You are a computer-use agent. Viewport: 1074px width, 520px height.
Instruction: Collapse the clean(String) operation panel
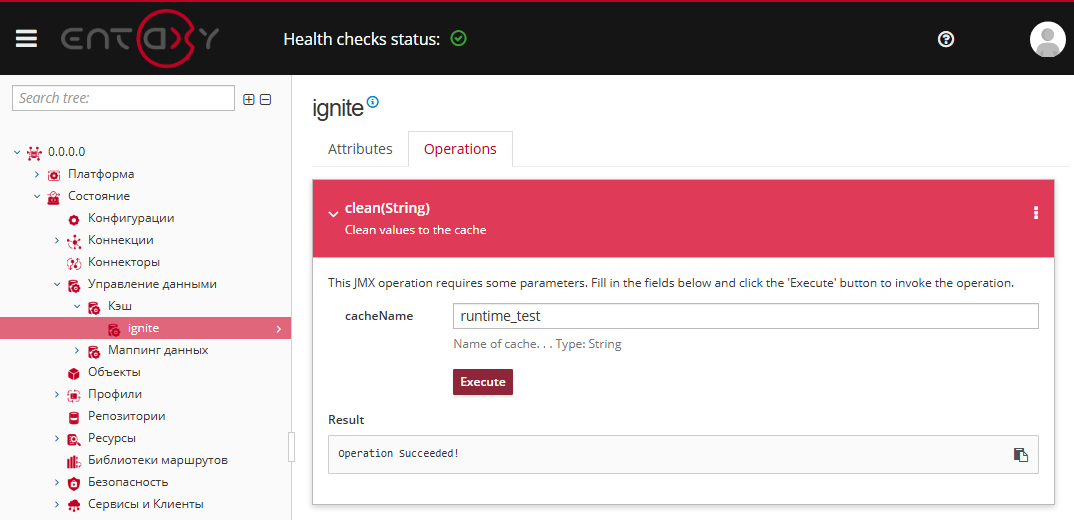click(x=333, y=213)
